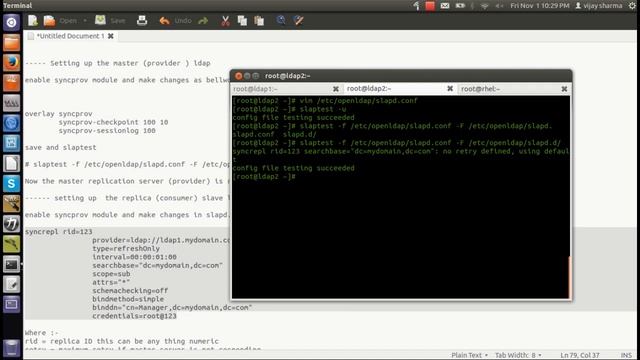Click the Copy icon
This screenshot has height=360, width=640.
pyautogui.click(x=242, y=20)
